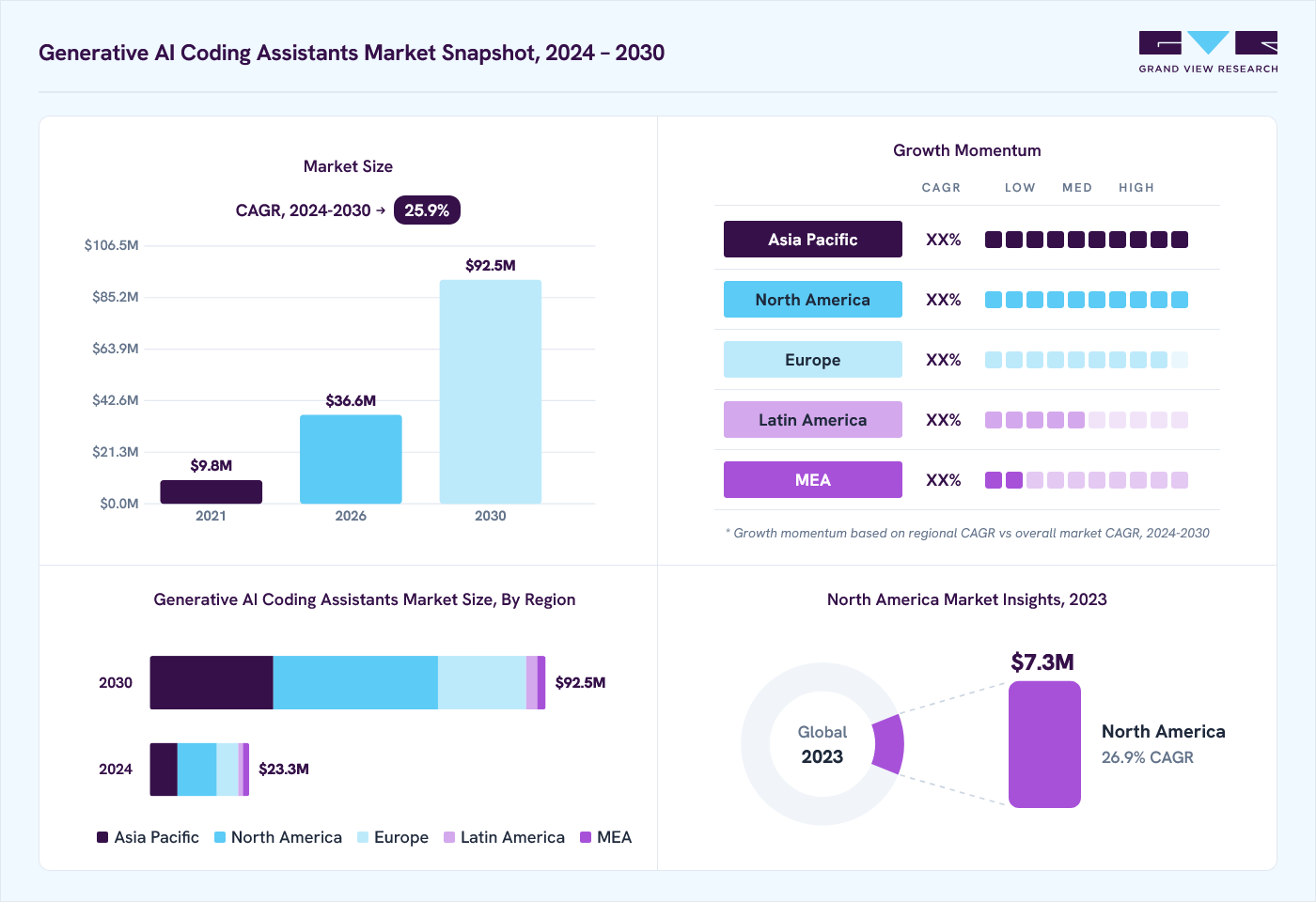
Task: Click the 'Global 2023' donut center text
Action: pos(822,744)
